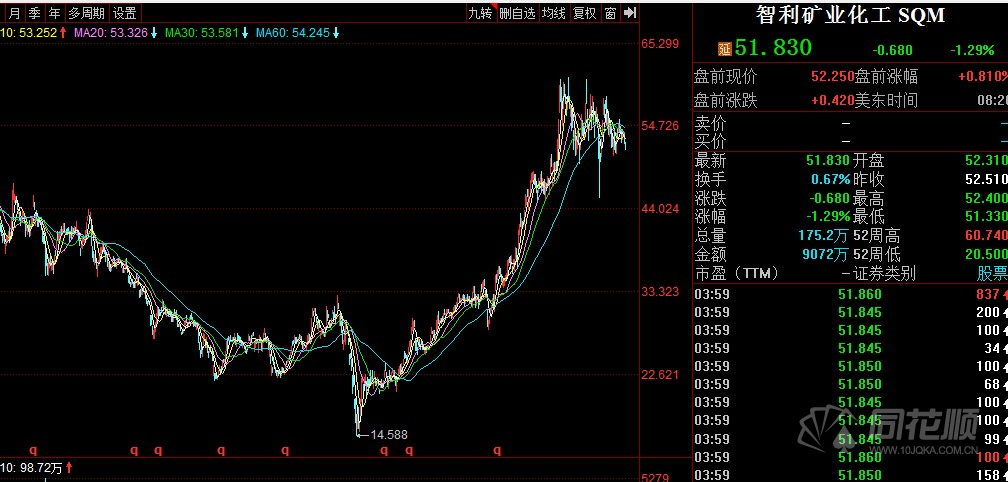Click the collapse panel arrow icon
This screenshot has height=482, width=1008.
(629, 13)
